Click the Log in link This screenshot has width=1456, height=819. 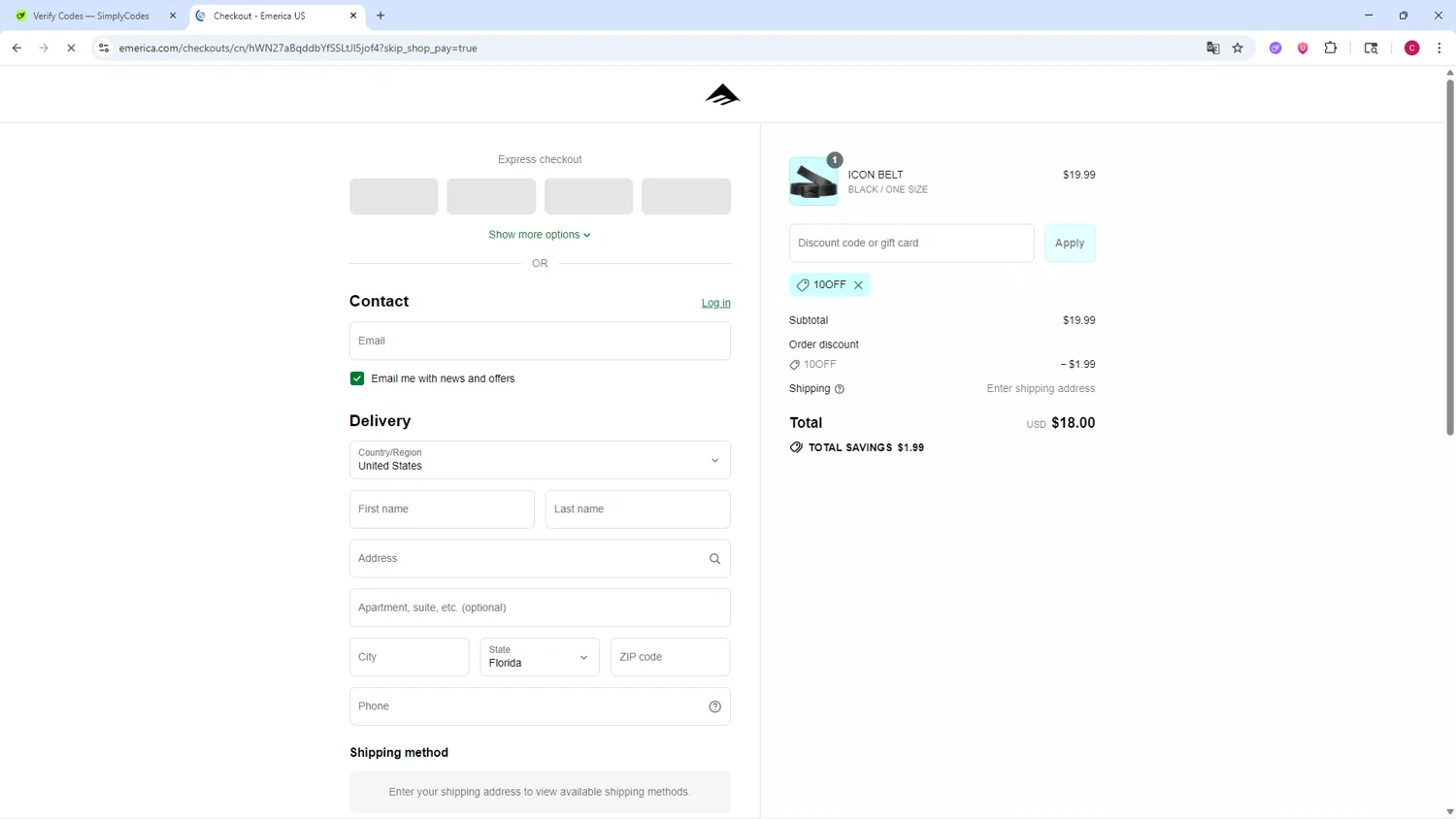point(716,303)
